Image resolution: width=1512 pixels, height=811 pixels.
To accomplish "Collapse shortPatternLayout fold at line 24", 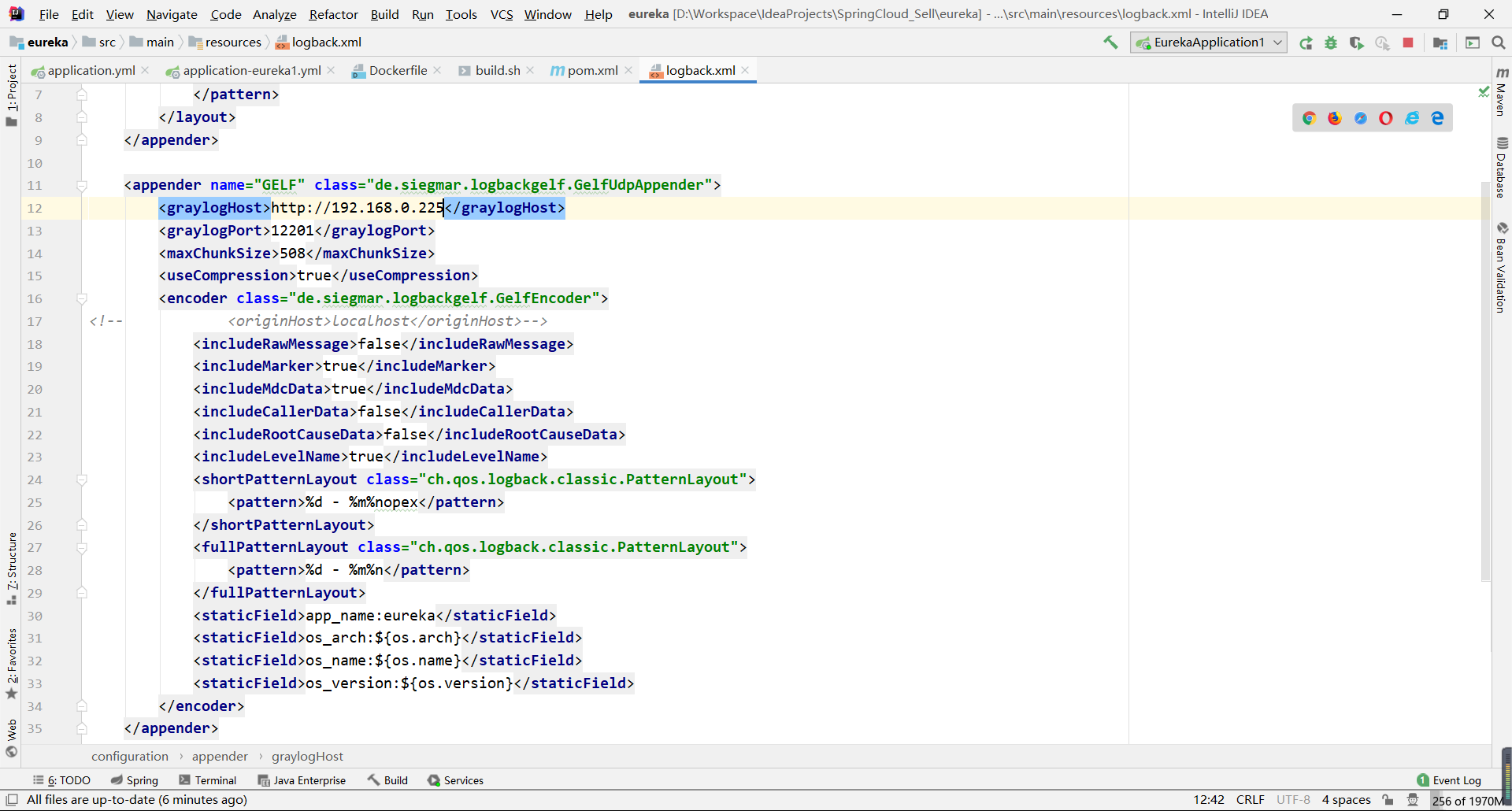I will (82, 480).
